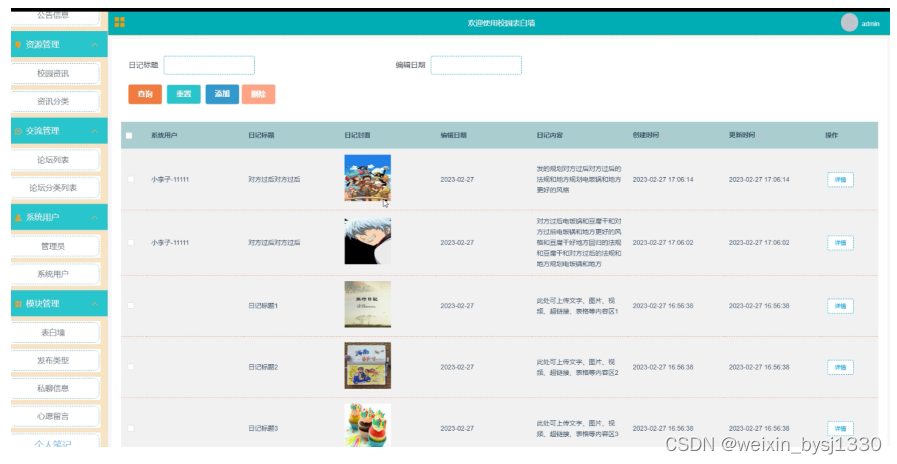This screenshot has width=897, height=464.
Task: Open the 心愿留言 menu item
Action: (x=55, y=416)
